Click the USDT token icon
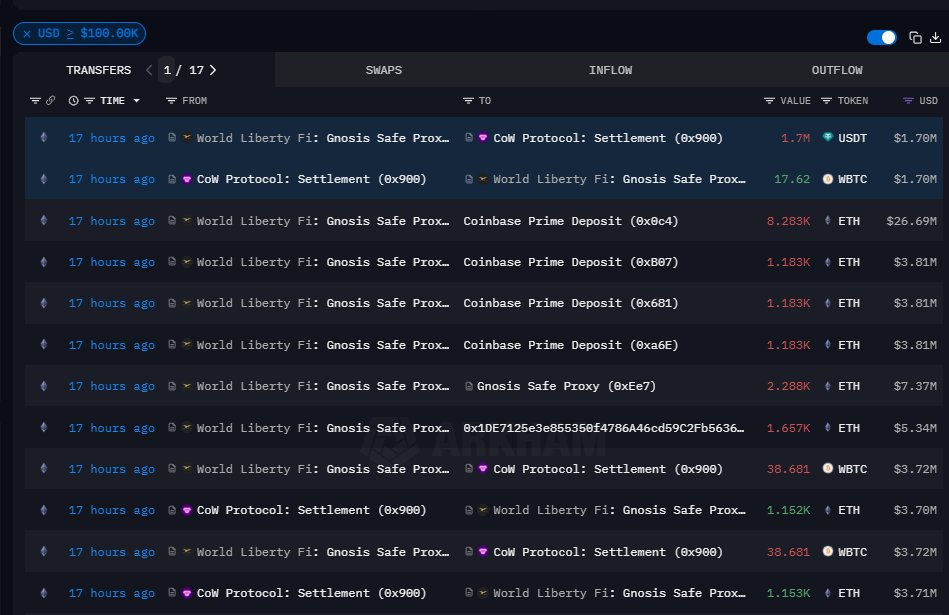Image resolution: width=949 pixels, height=615 pixels. (827, 137)
